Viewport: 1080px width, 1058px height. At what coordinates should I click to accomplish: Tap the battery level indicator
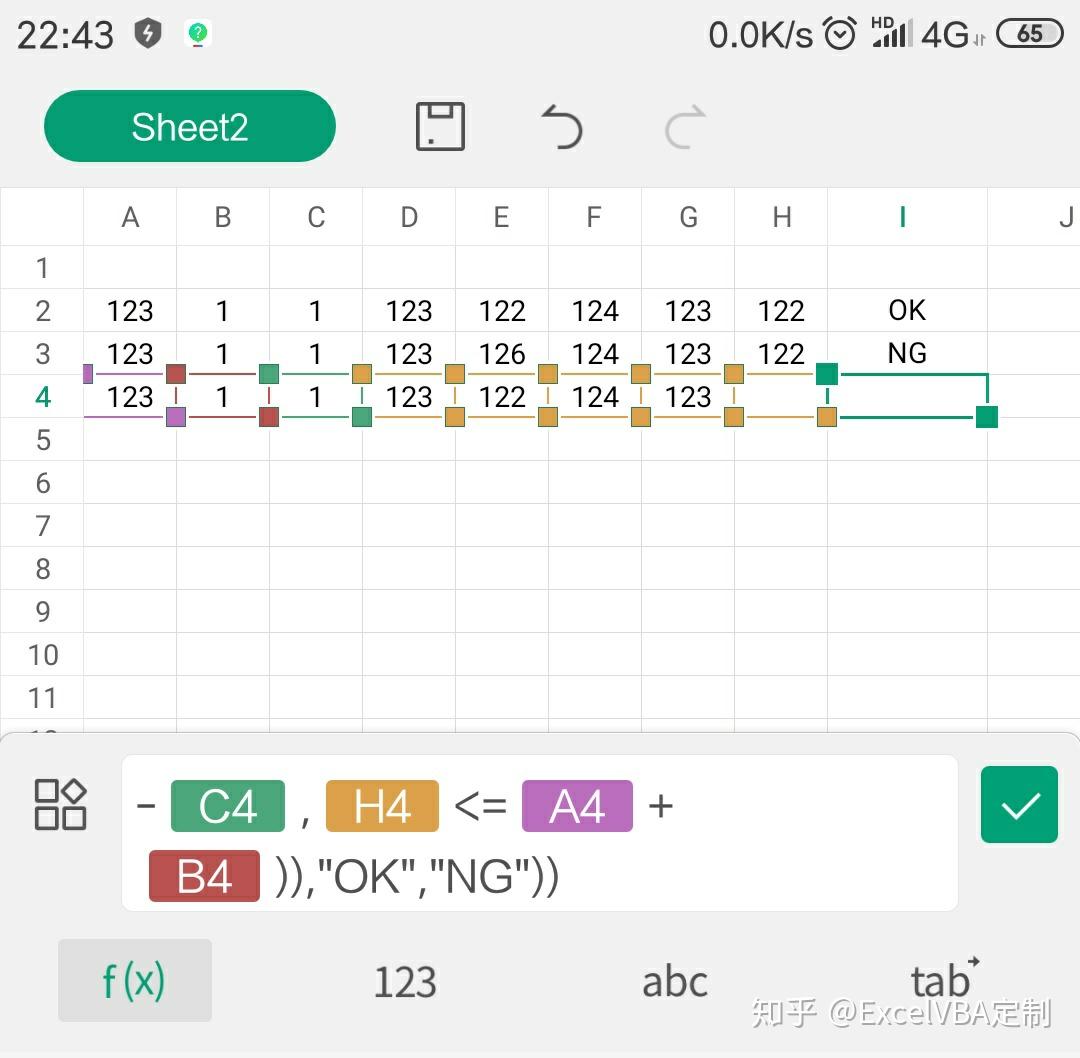(1029, 34)
